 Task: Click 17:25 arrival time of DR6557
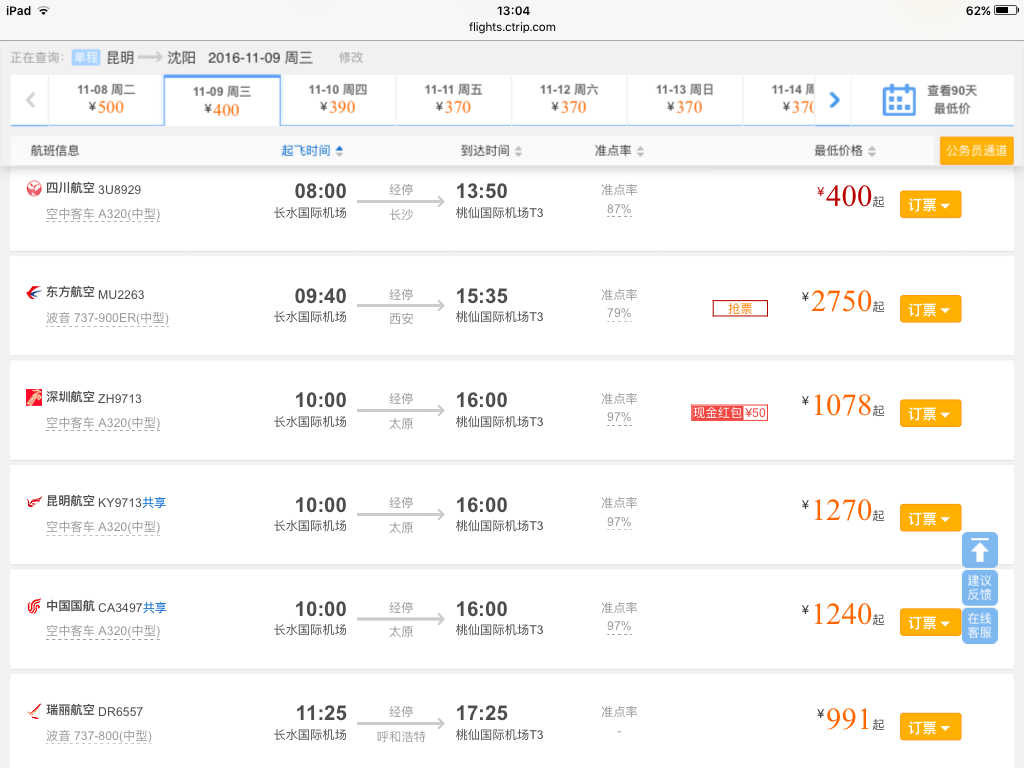click(482, 713)
